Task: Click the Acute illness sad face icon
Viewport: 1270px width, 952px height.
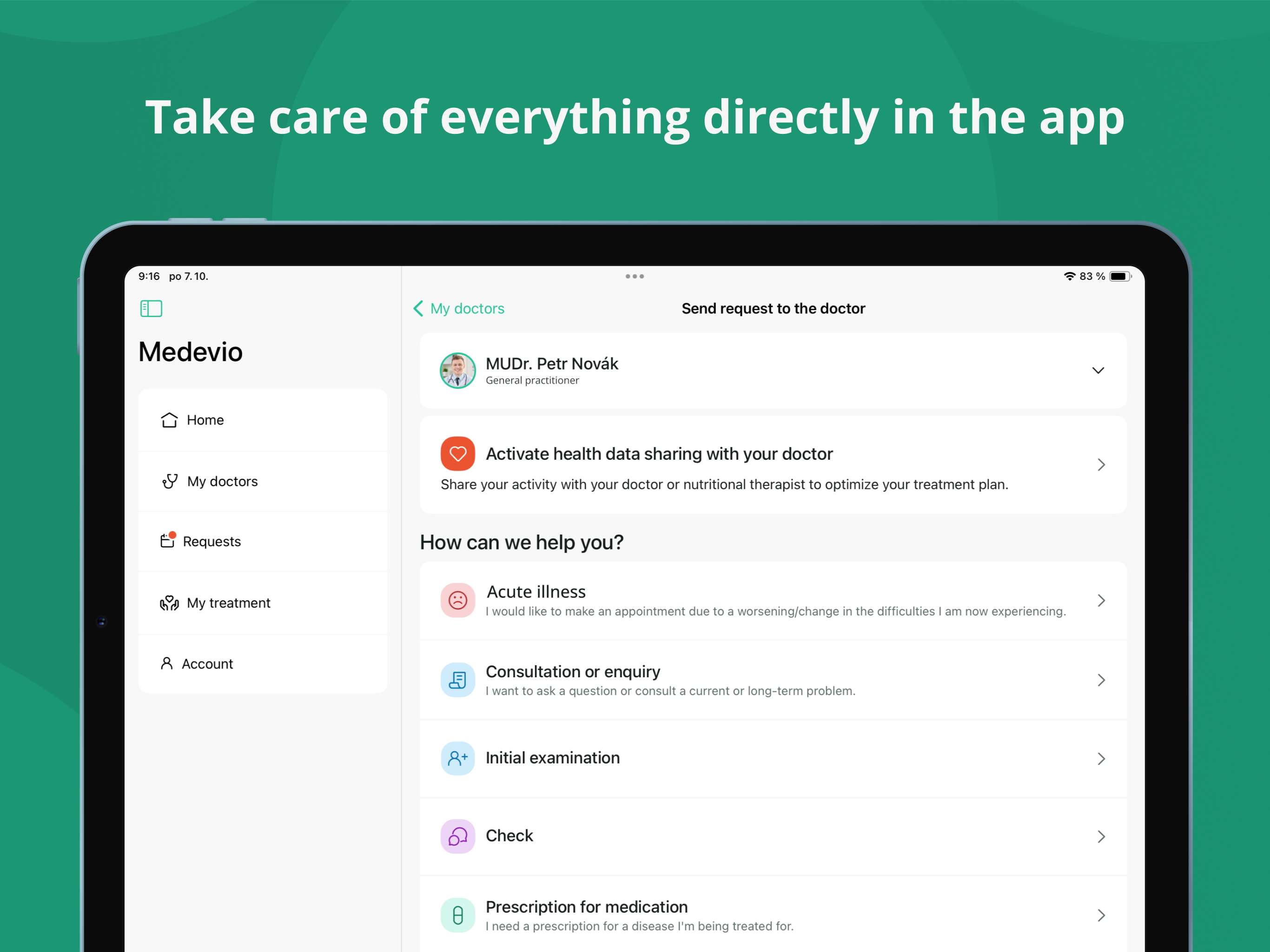Action: click(457, 601)
